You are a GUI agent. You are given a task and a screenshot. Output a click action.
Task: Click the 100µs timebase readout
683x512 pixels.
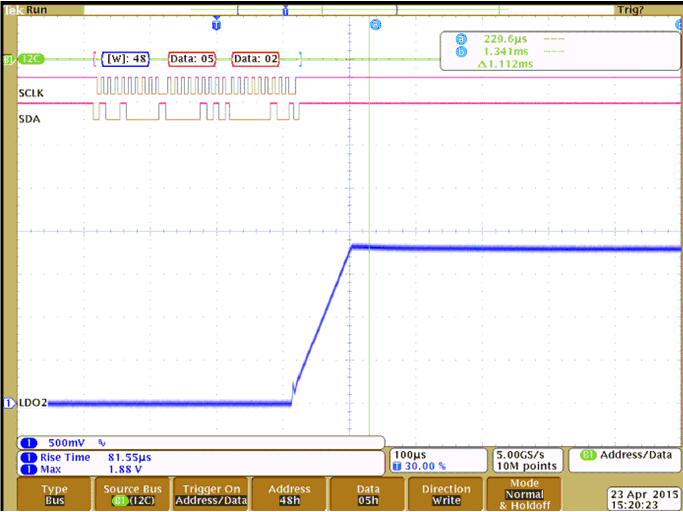409,455
